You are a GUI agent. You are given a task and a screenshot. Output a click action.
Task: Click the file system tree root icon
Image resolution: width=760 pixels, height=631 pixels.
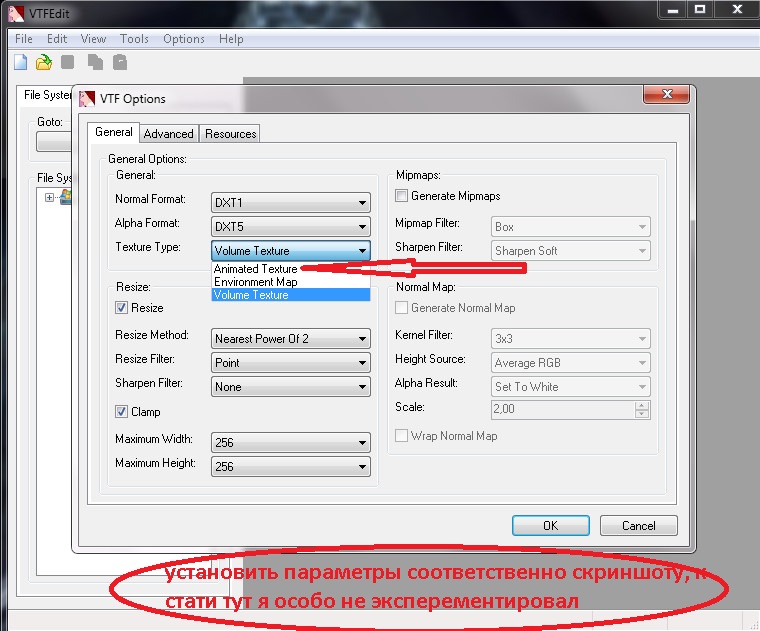point(65,197)
